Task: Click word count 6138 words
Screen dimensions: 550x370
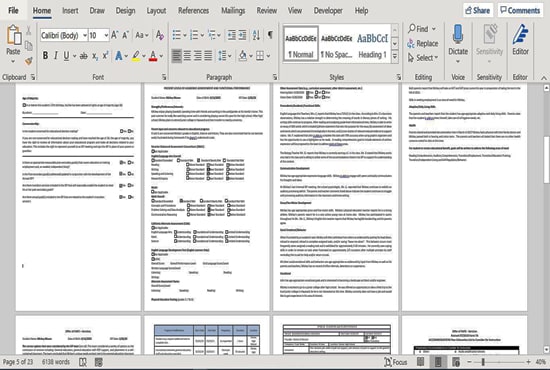Action: [x=56, y=362]
